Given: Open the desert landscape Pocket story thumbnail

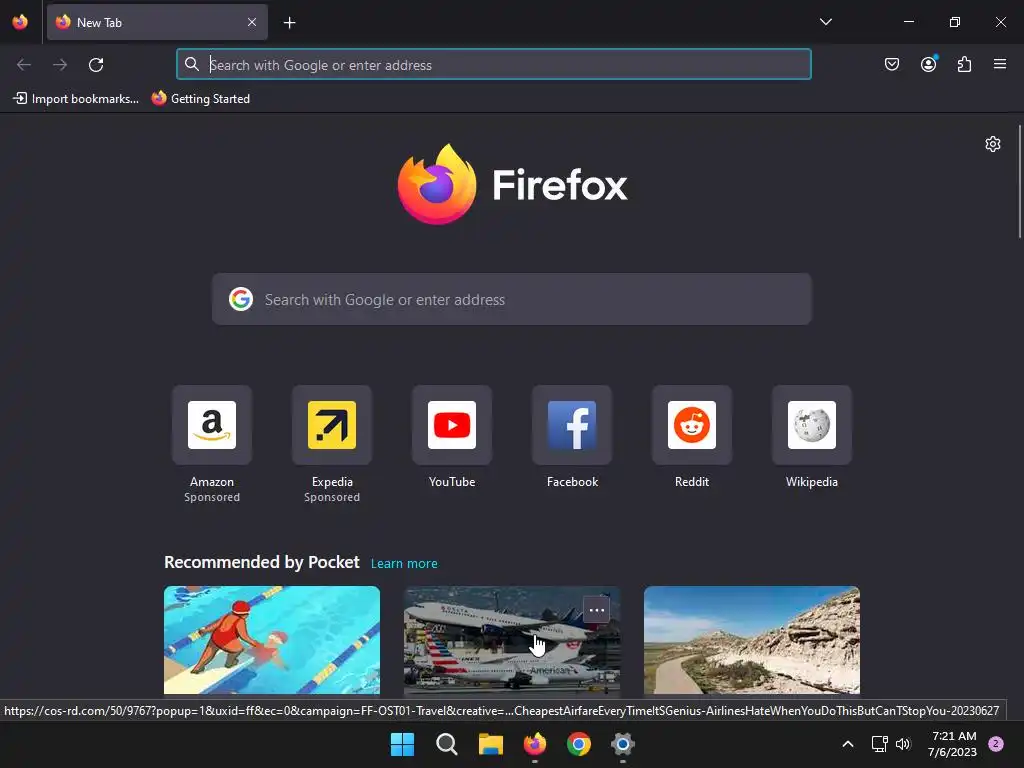Looking at the screenshot, I should [752, 640].
